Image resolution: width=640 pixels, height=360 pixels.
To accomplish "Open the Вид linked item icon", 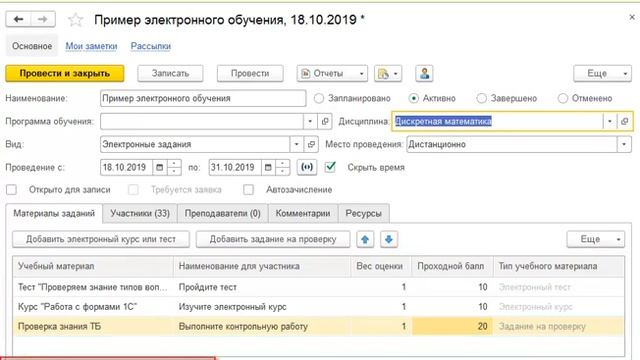I will 311,144.
